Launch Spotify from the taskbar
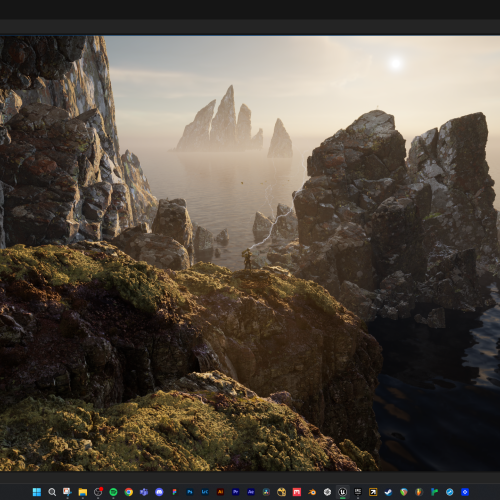This screenshot has width=500, height=500. tap(113, 492)
